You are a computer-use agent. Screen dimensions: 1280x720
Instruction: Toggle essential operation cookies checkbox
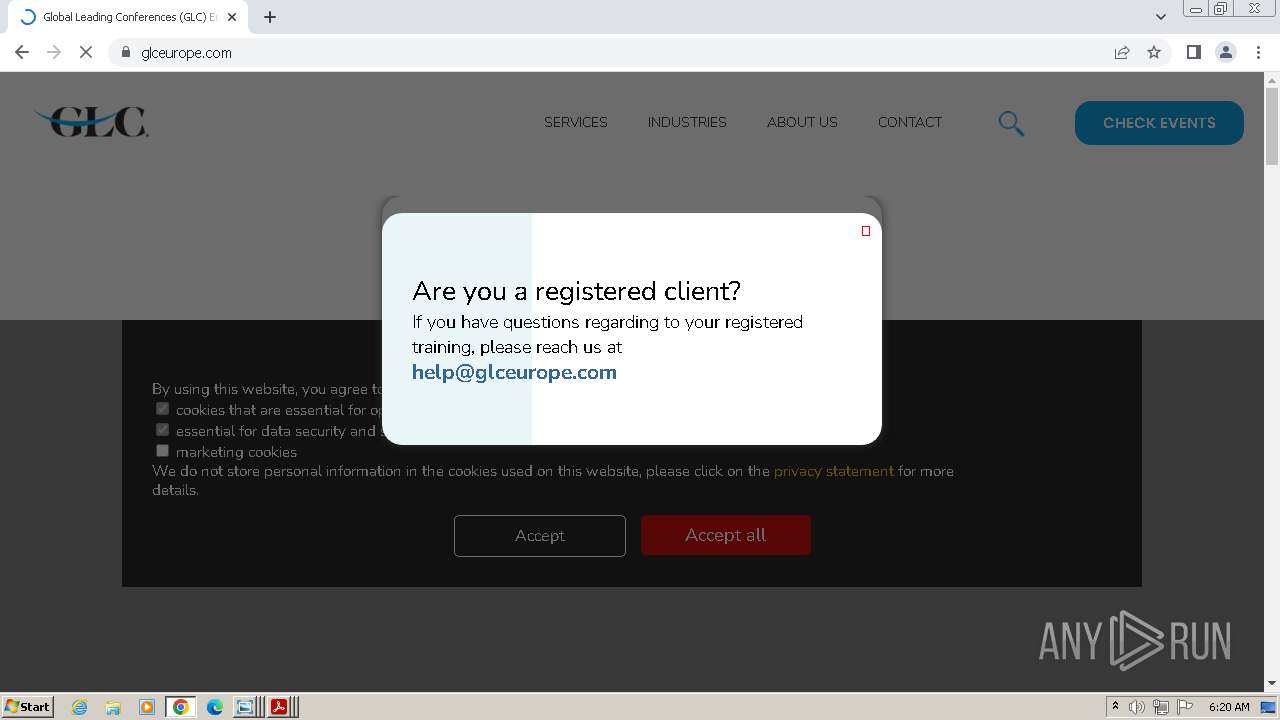point(162,408)
